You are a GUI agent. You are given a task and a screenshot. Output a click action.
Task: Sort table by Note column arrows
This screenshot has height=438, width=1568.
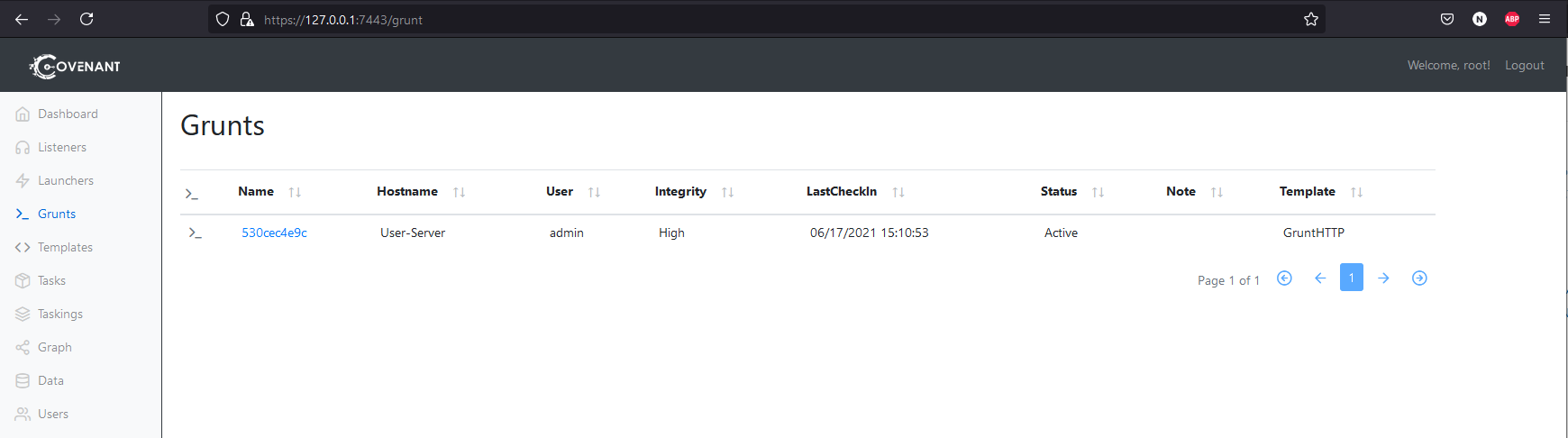coord(1217,192)
